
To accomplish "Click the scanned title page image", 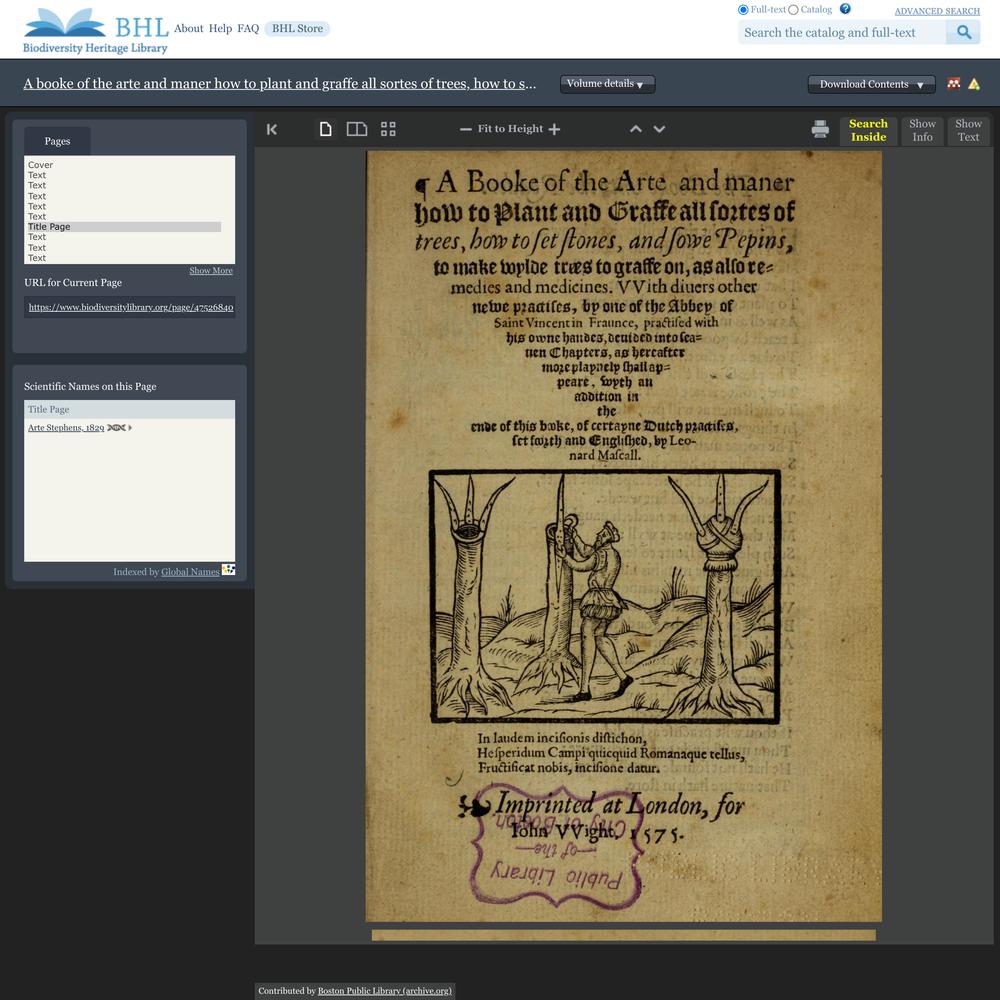I will pyautogui.click(x=623, y=536).
